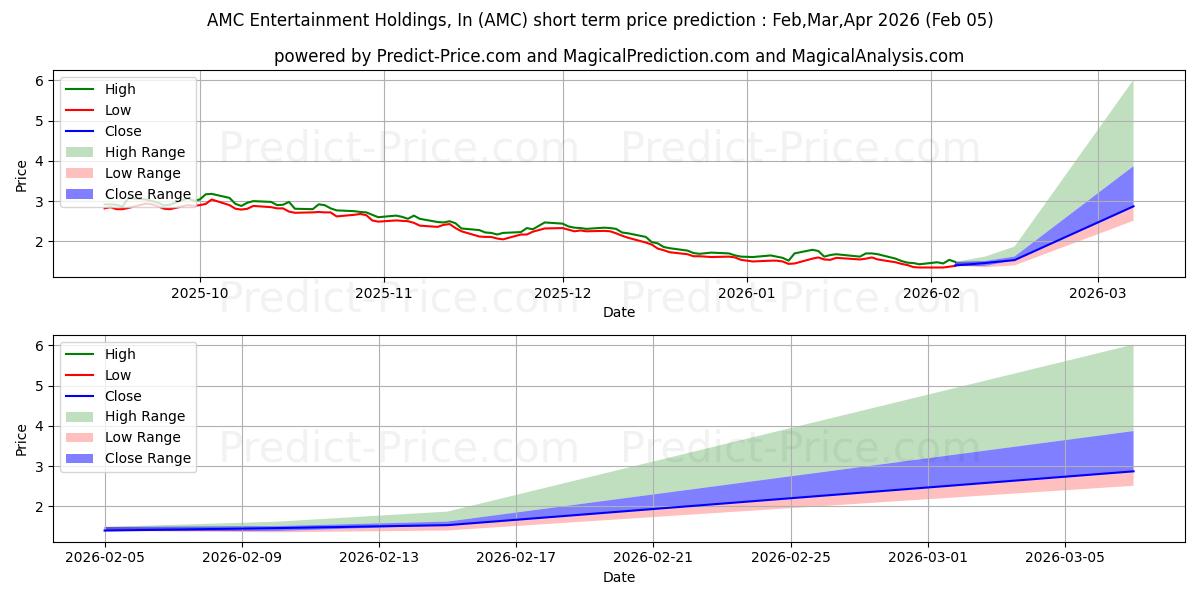
Task: Click the Close Range blue swatch in top legend
Action: click(x=83, y=194)
